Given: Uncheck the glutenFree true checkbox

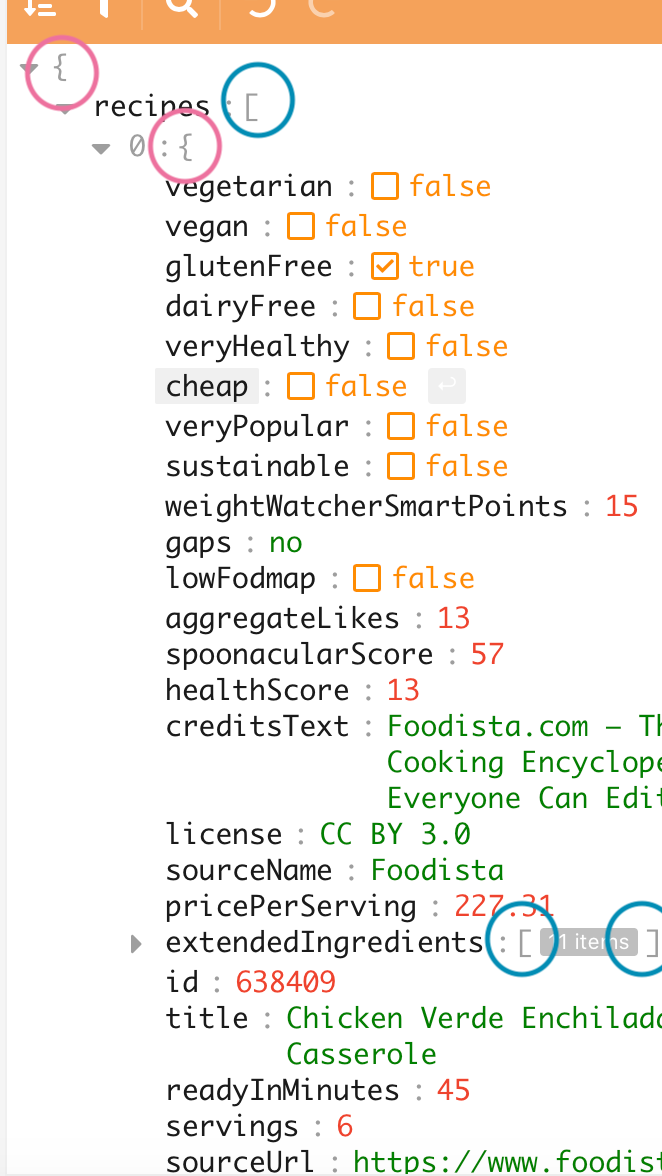Looking at the screenshot, I should pyautogui.click(x=383, y=265).
